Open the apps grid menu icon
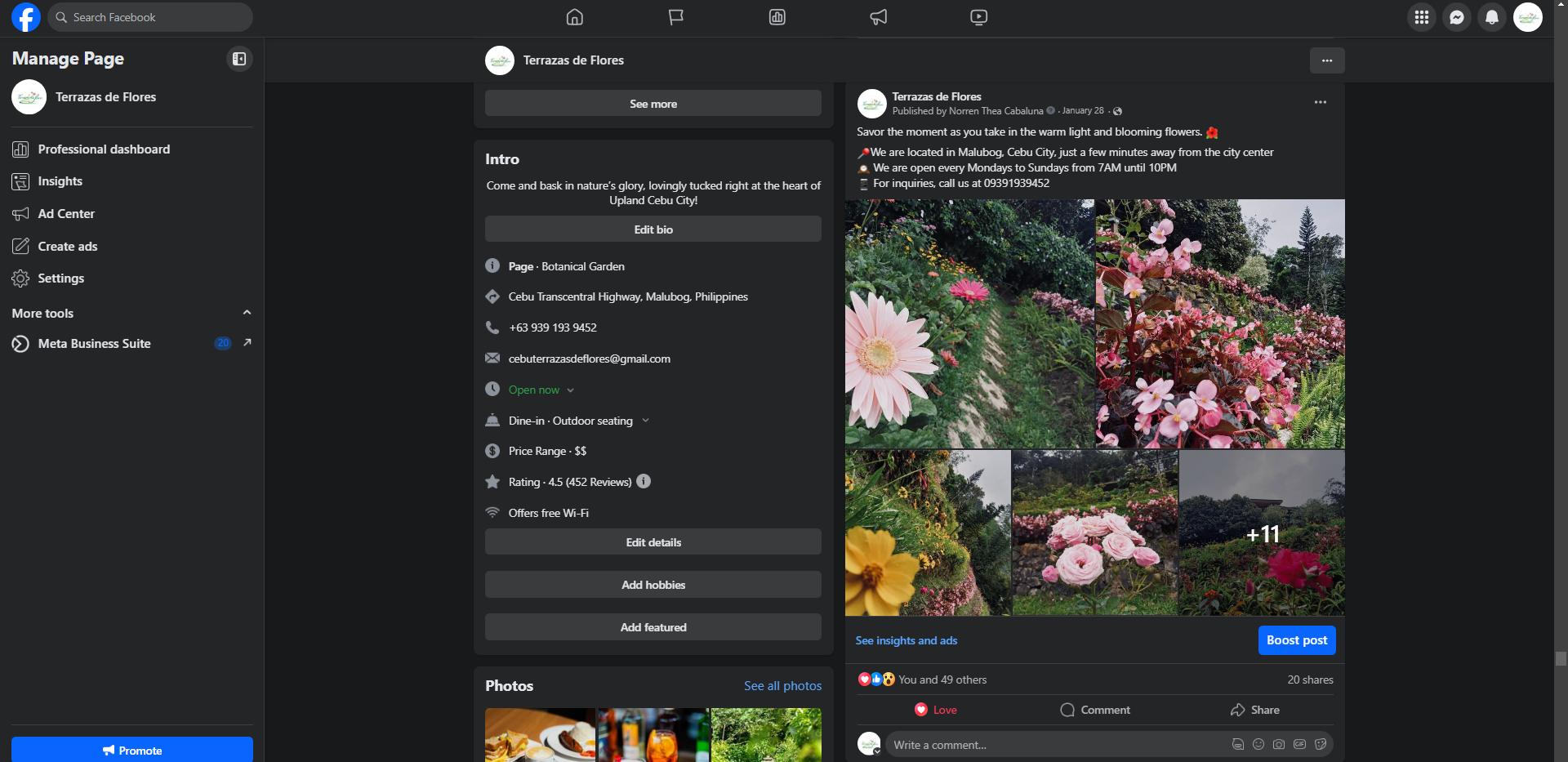This screenshot has height=762, width=1568. 1422,17
